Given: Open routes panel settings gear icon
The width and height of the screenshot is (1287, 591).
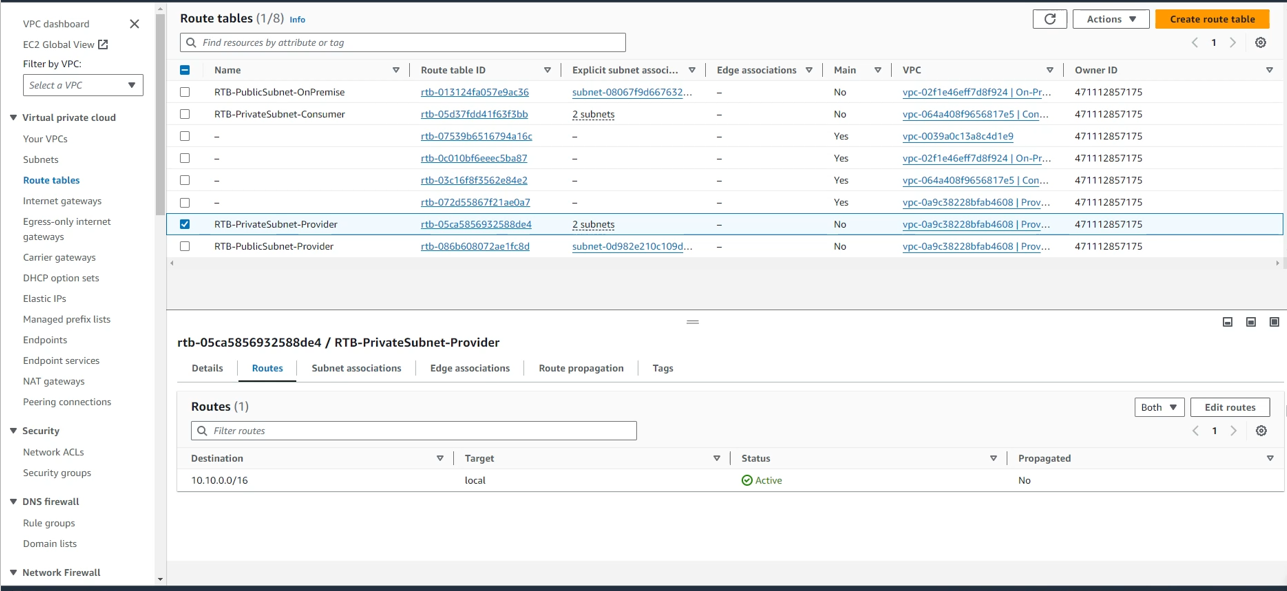Looking at the screenshot, I should [1261, 431].
